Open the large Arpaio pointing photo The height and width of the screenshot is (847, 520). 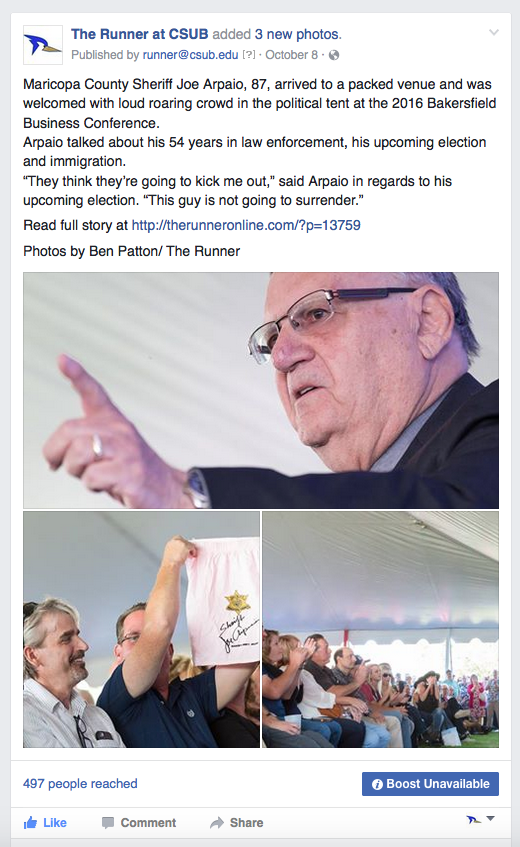click(x=261, y=390)
